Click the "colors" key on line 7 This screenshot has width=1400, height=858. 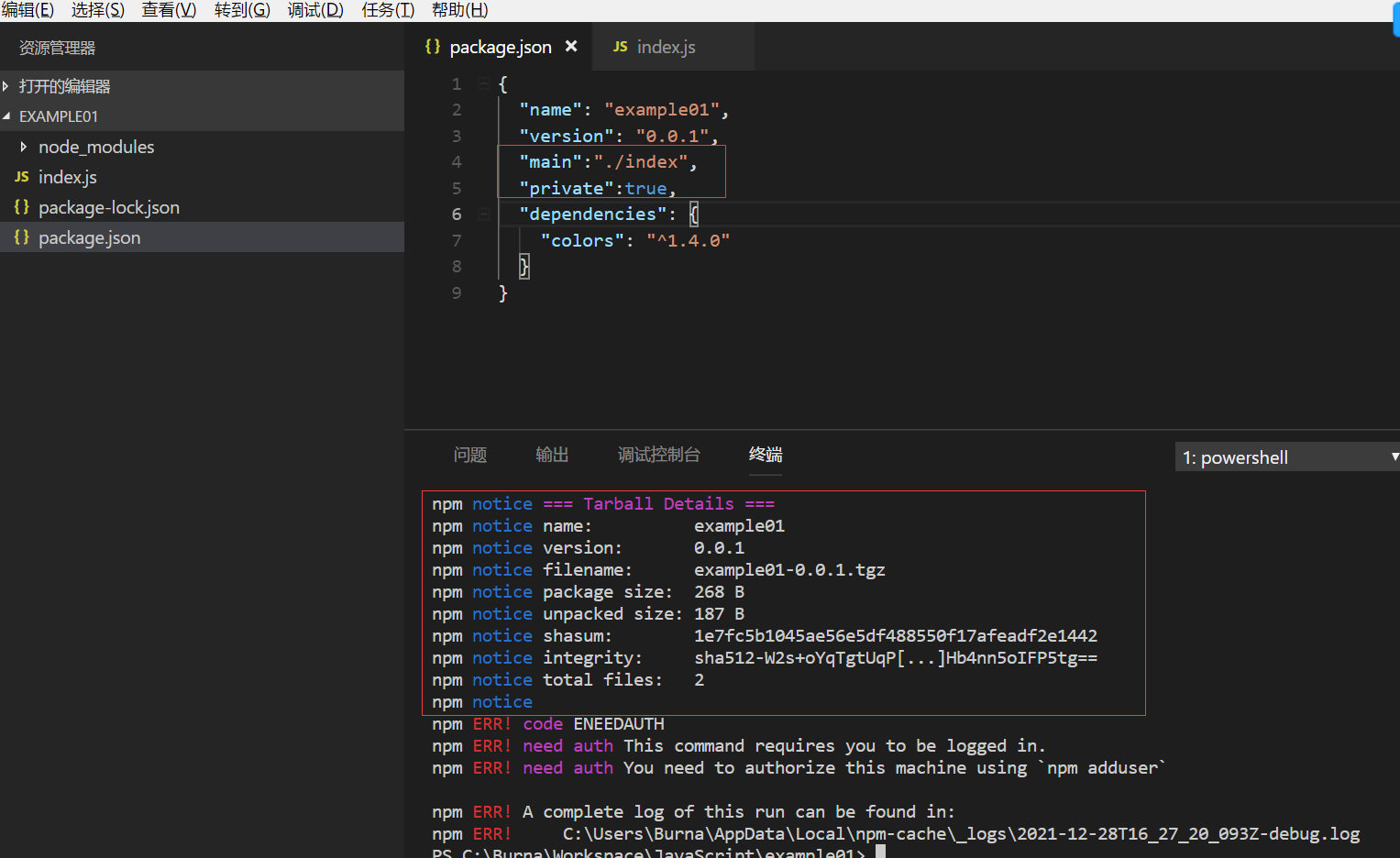pyautogui.click(x=582, y=240)
